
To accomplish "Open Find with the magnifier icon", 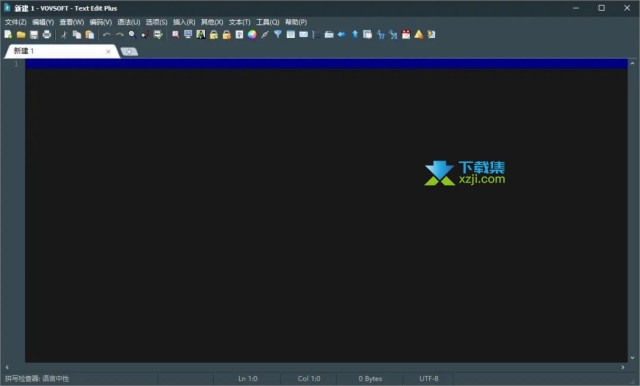I will click(132, 35).
